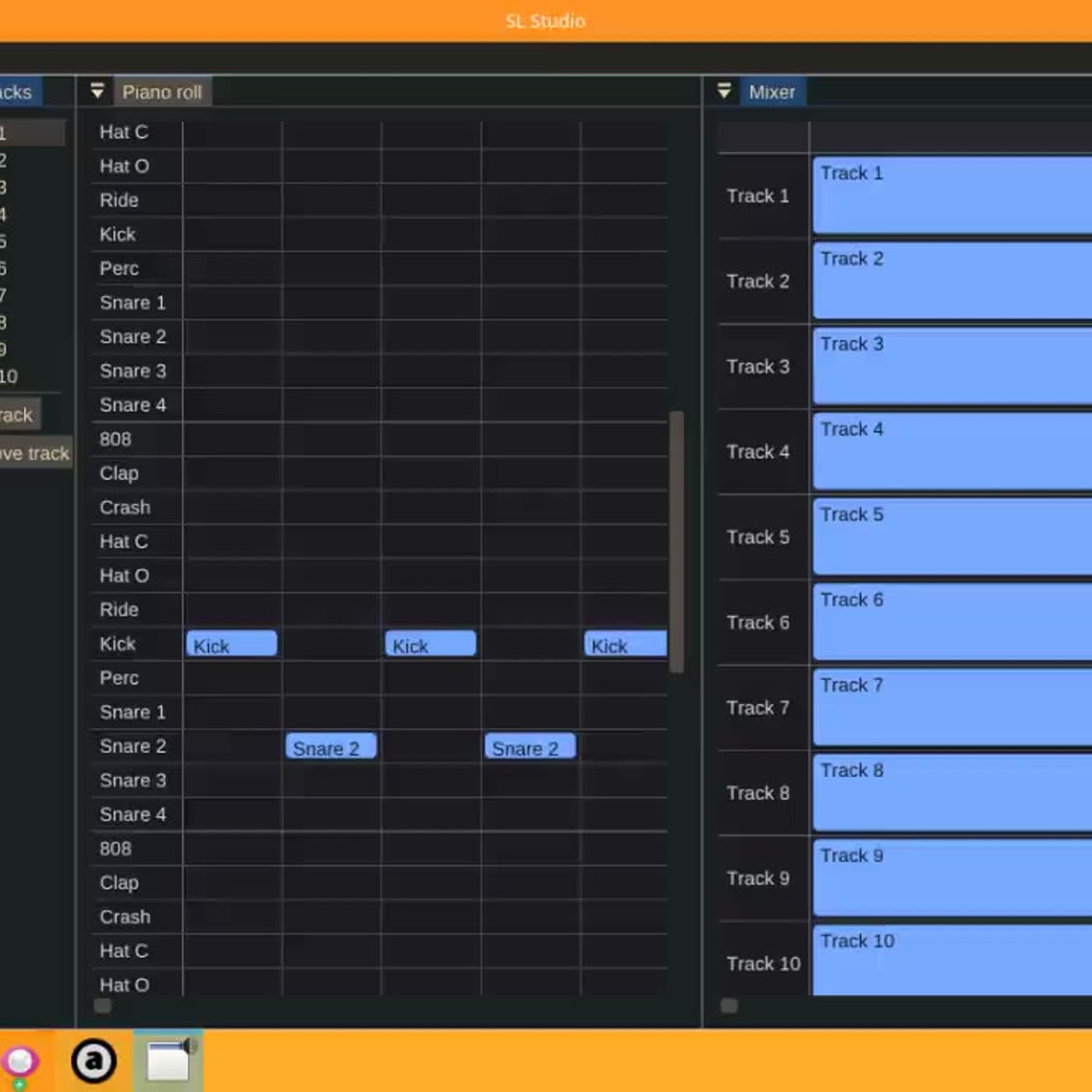Switch to the Mixer tab

tap(772, 92)
